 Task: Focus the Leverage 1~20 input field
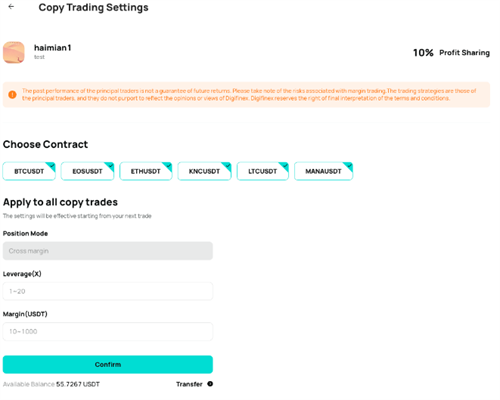pyautogui.click(x=108, y=291)
